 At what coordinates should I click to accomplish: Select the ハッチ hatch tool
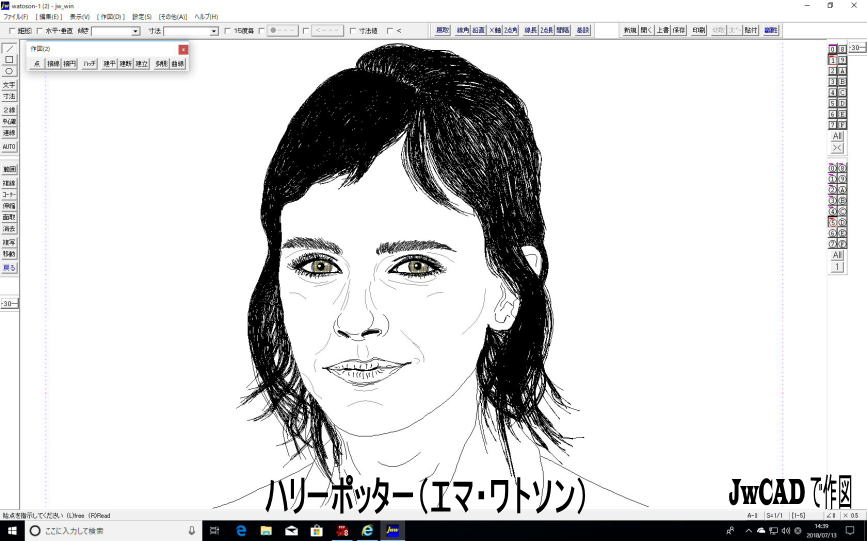(90, 64)
